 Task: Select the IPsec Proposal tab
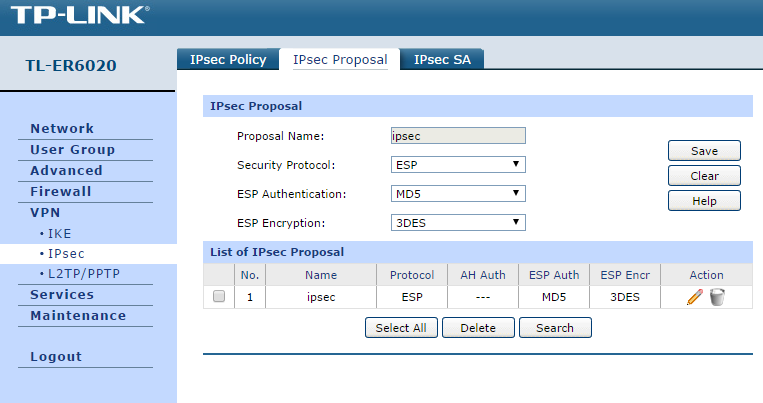click(x=340, y=59)
